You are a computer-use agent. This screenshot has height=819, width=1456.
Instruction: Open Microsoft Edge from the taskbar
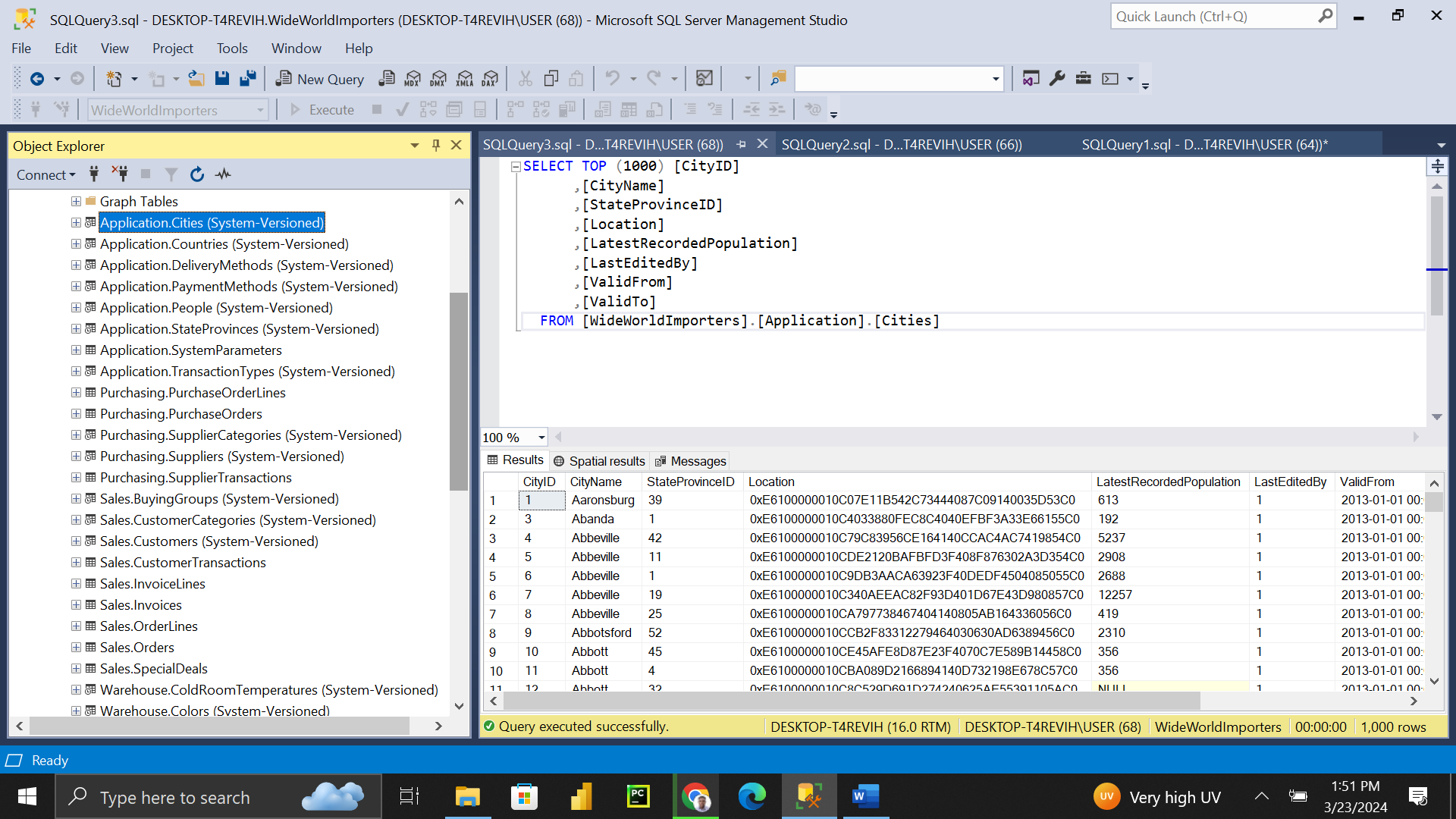tap(752, 797)
